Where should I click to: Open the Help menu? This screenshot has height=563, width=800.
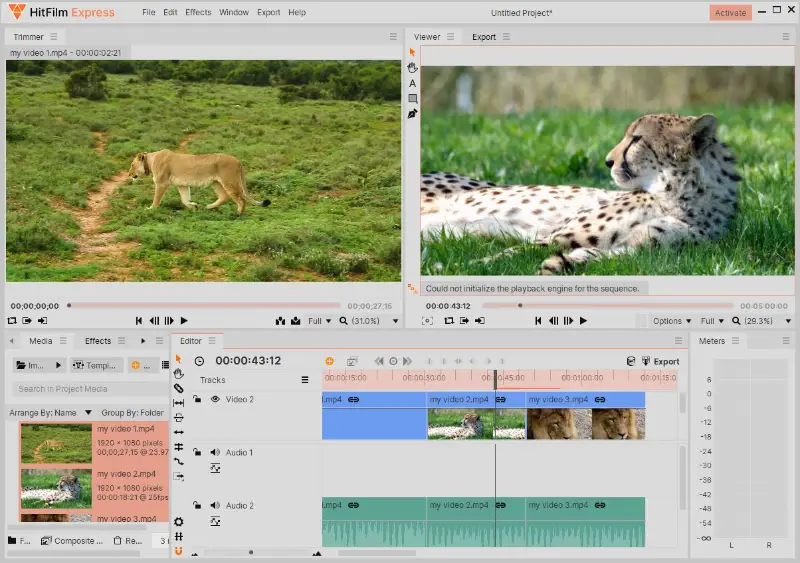click(x=297, y=12)
